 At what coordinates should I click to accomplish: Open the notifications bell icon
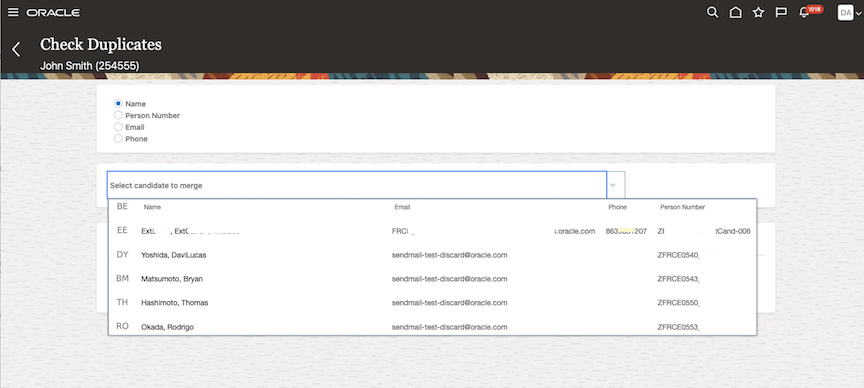pos(803,13)
